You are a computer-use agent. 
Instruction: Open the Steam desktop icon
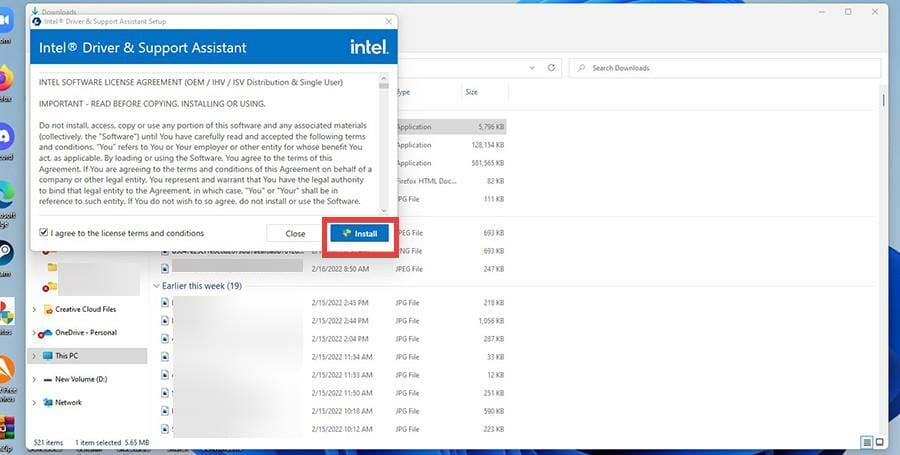(x=5, y=253)
